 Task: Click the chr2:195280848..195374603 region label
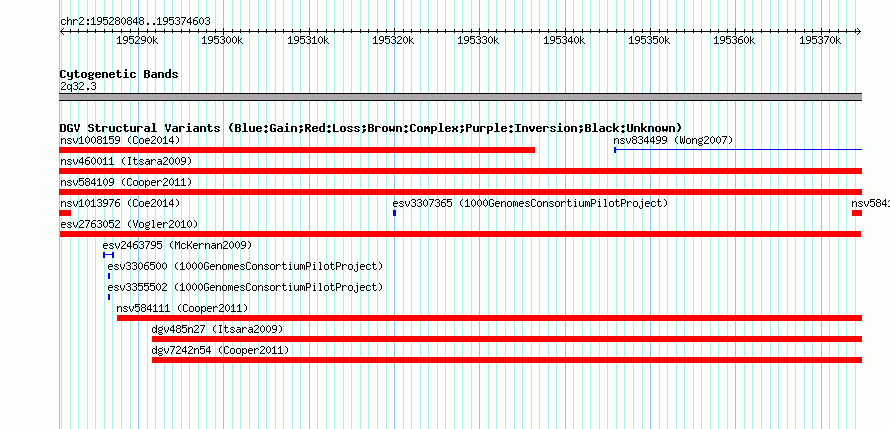tap(135, 21)
